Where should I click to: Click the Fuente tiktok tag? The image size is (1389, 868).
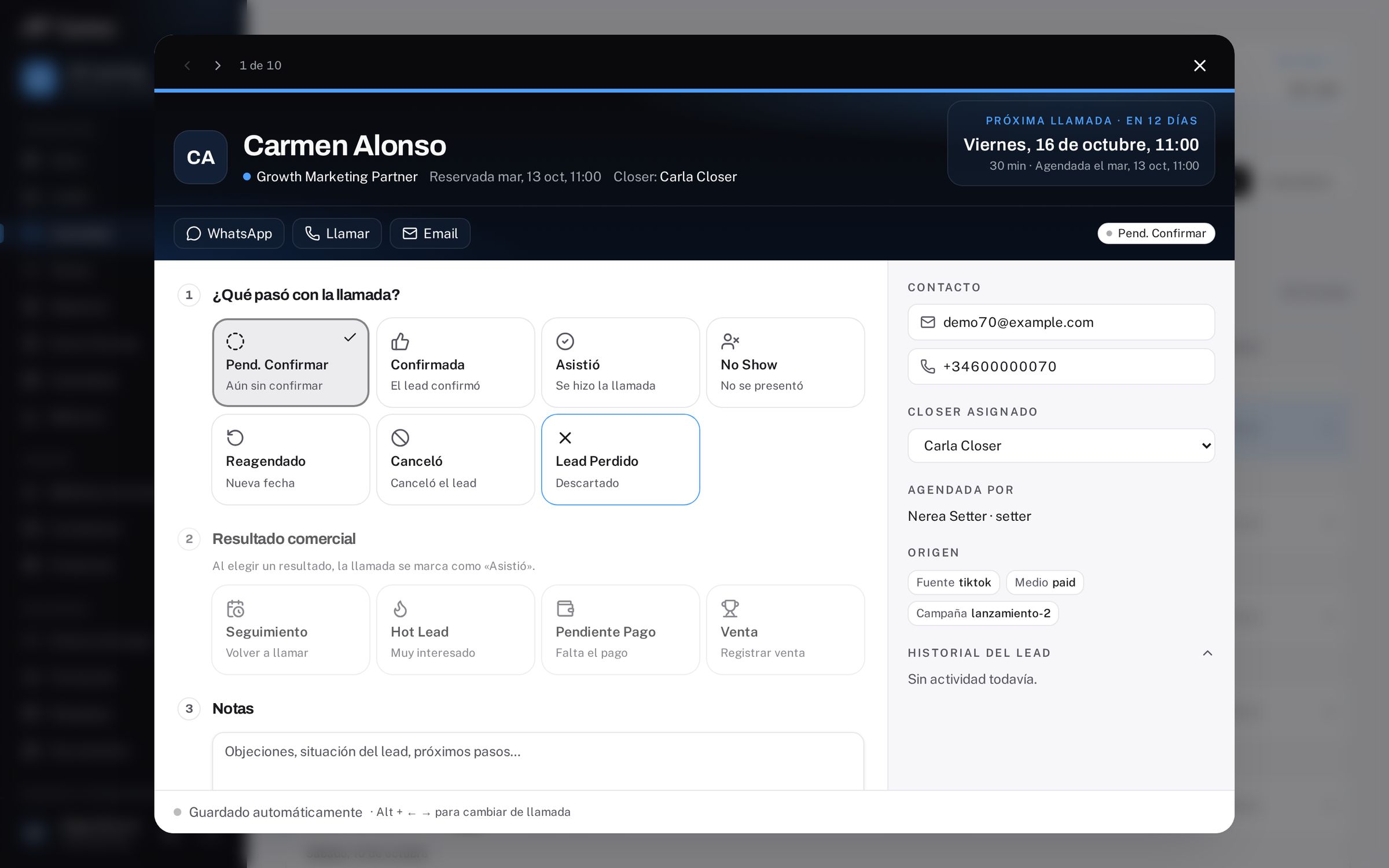[953, 582]
